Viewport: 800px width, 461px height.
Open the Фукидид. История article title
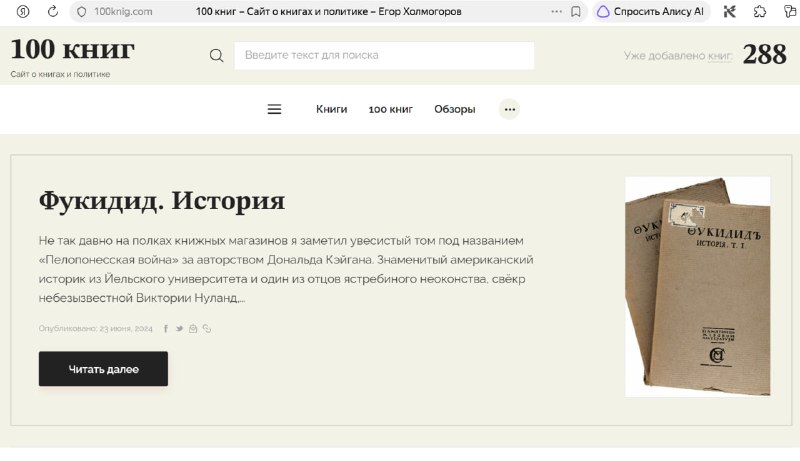162,200
